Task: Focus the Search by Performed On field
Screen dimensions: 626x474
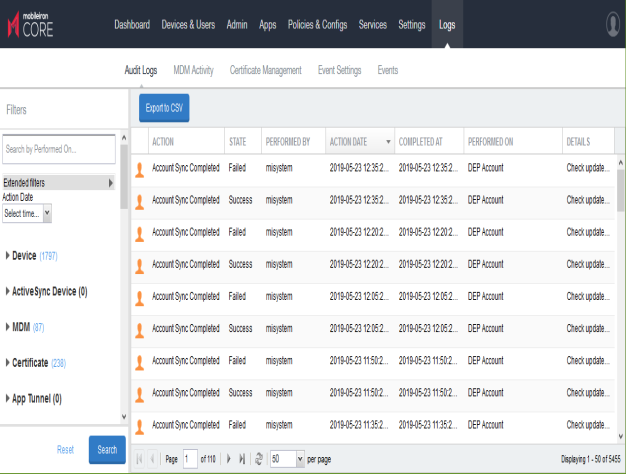Action: pos(59,149)
